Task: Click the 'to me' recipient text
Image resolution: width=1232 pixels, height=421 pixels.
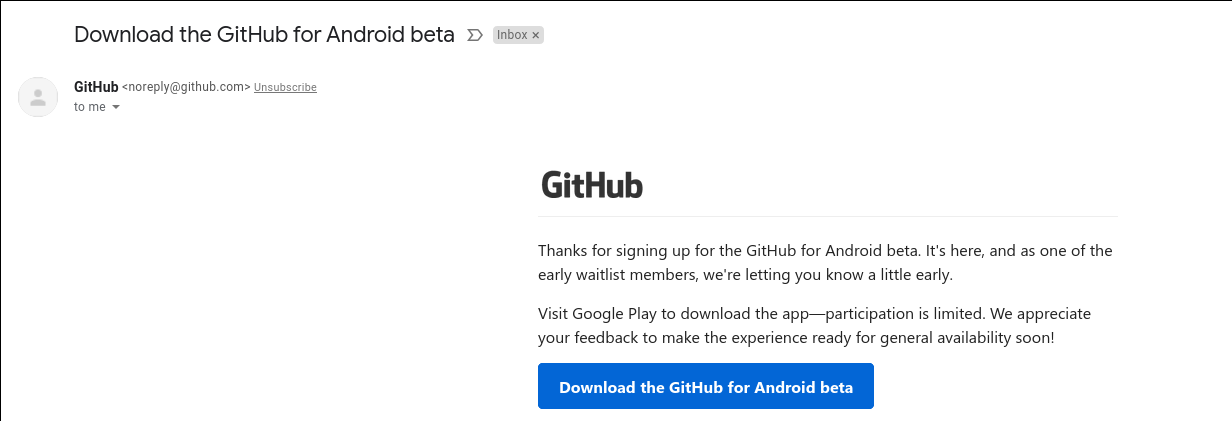Action: [x=89, y=107]
